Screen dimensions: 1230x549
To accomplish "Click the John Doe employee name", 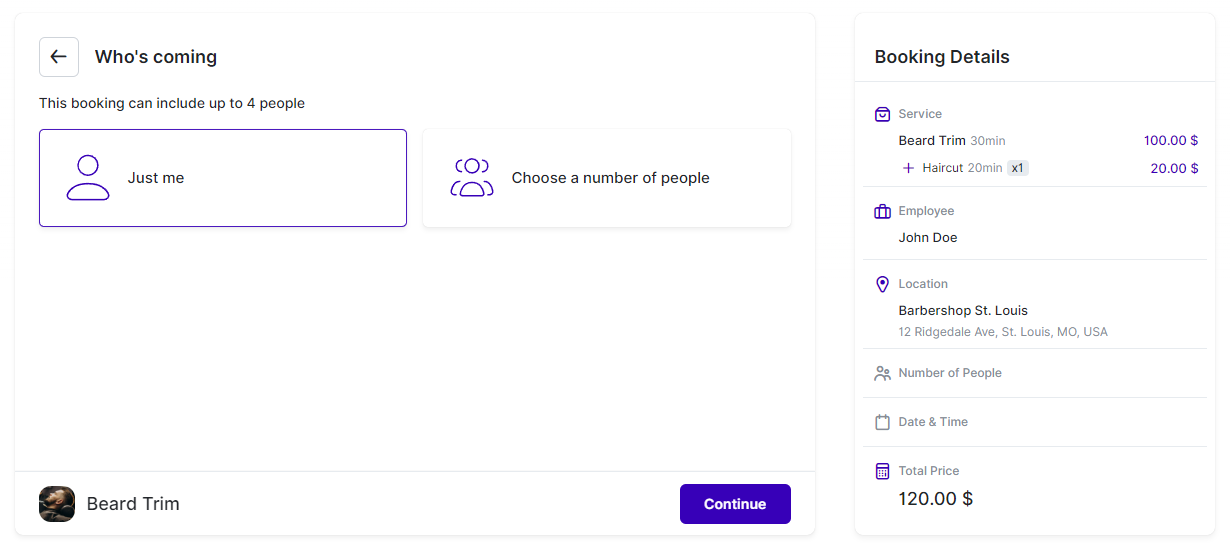I will (x=928, y=238).
